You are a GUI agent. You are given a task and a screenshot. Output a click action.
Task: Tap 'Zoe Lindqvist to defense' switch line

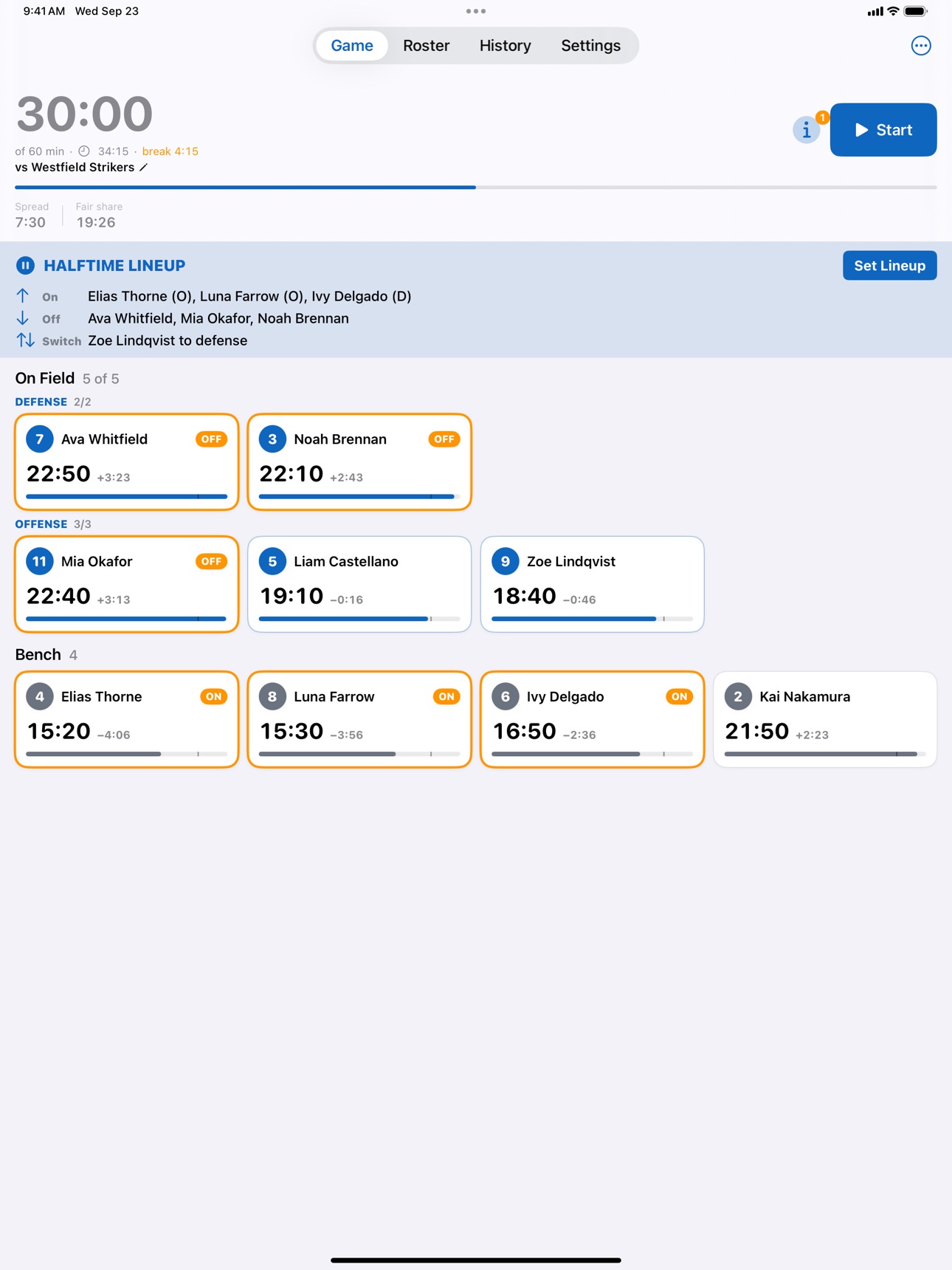pos(168,340)
